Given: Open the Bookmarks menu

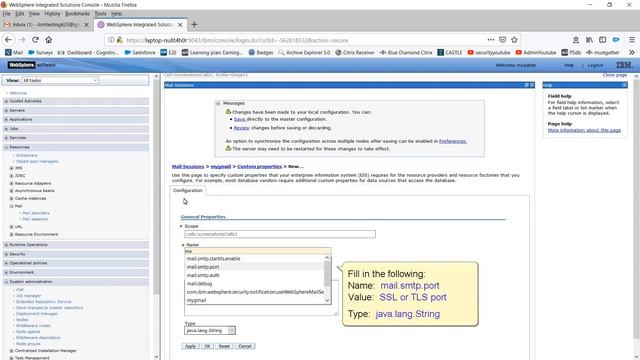Looking at the screenshot, I should (x=77, y=13).
